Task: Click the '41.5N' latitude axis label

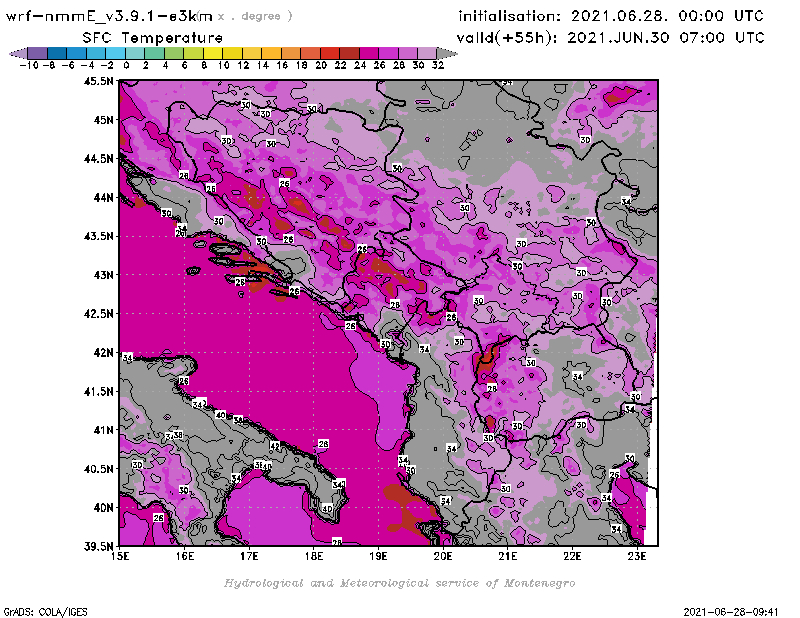Action: [x=98, y=391]
